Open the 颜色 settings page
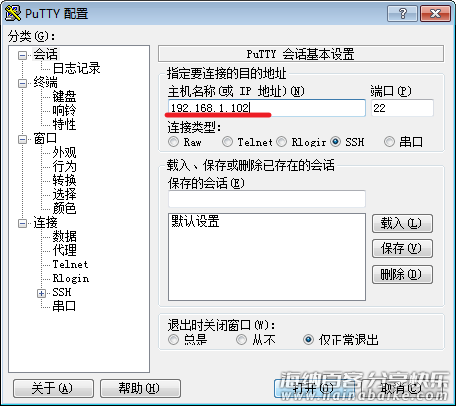The height and width of the screenshot is (406, 456). click(64, 208)
